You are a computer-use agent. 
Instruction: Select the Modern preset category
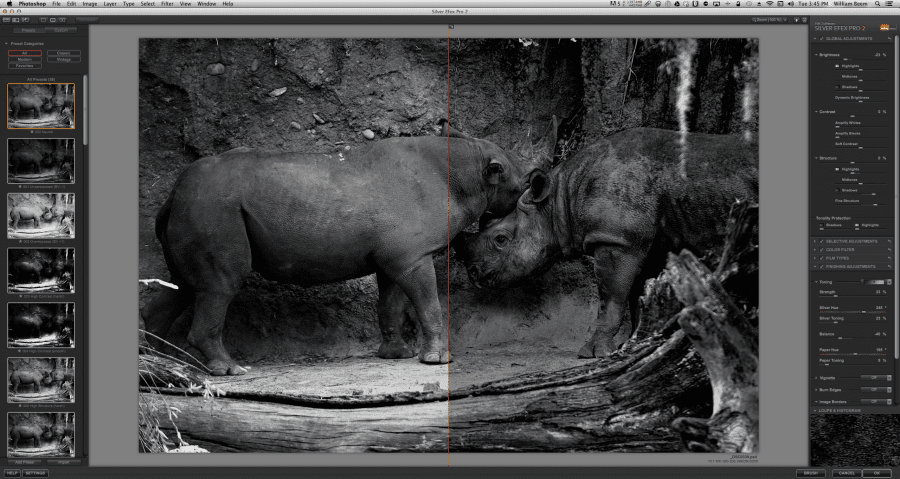pos(25,59)
